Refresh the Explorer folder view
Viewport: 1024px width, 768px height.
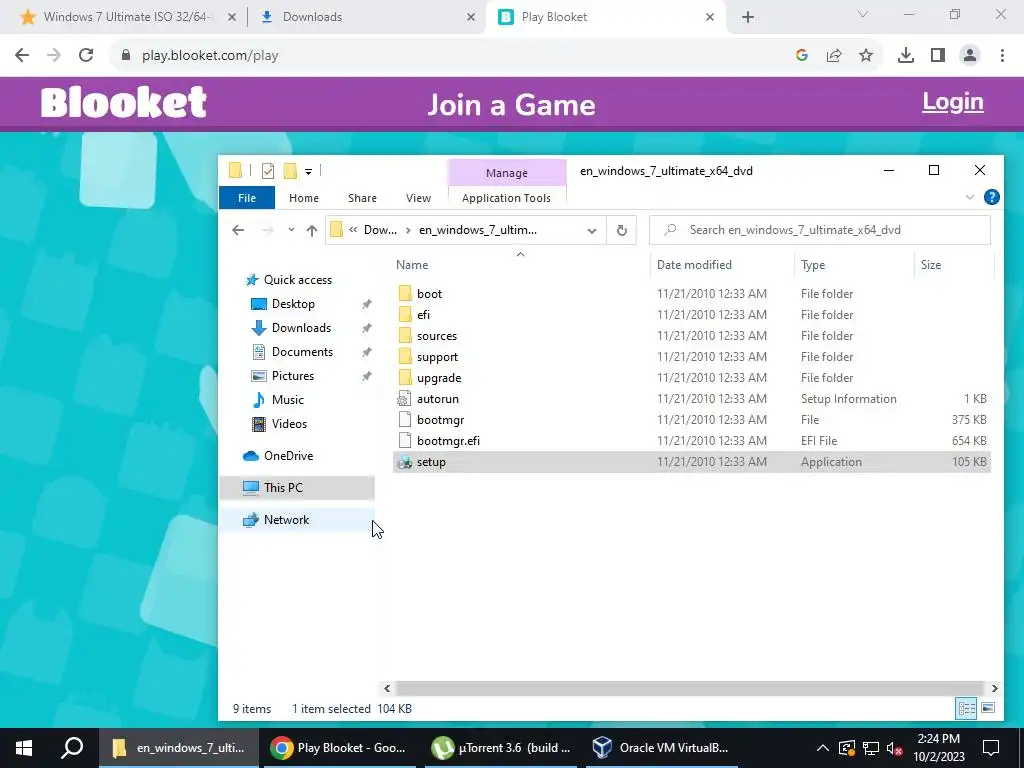pos(622,231)
